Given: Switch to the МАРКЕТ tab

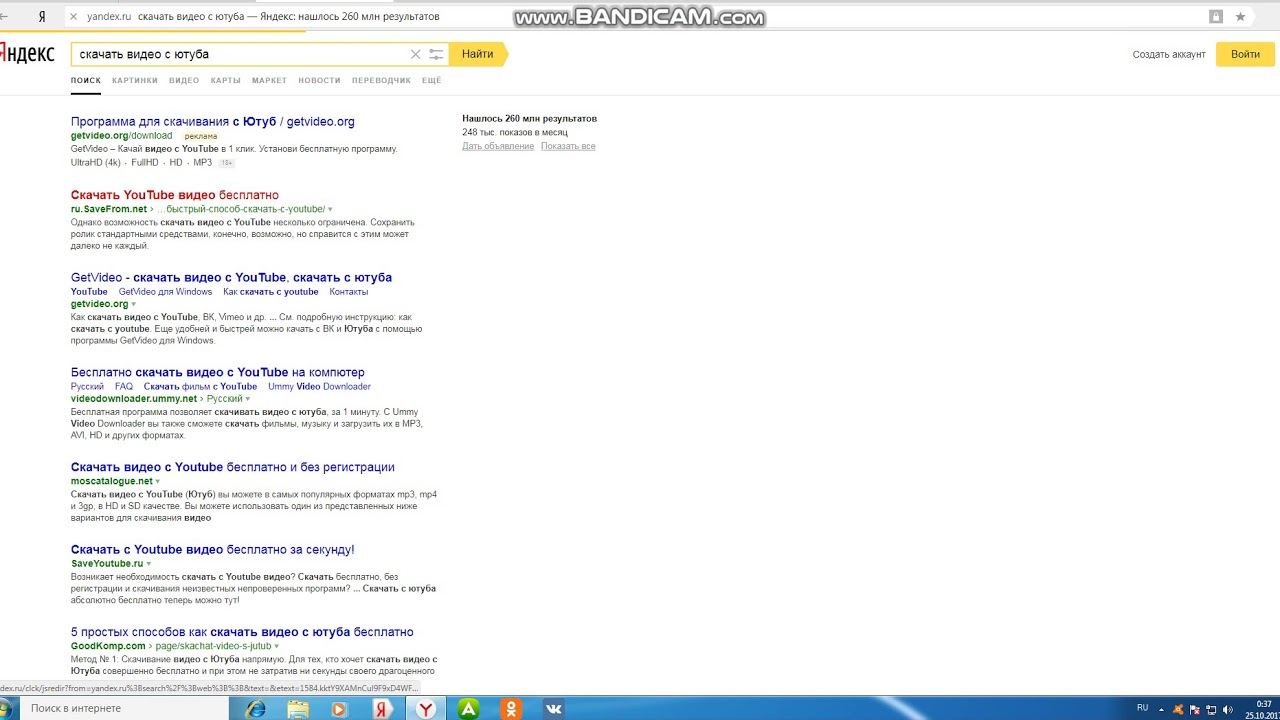Looking at the screenshot, I should click(x=269, y=80).
